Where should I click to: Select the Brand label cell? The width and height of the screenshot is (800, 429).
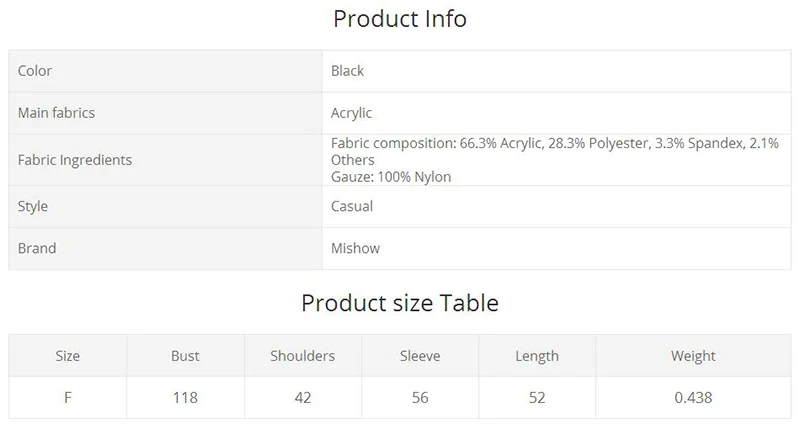165,248
